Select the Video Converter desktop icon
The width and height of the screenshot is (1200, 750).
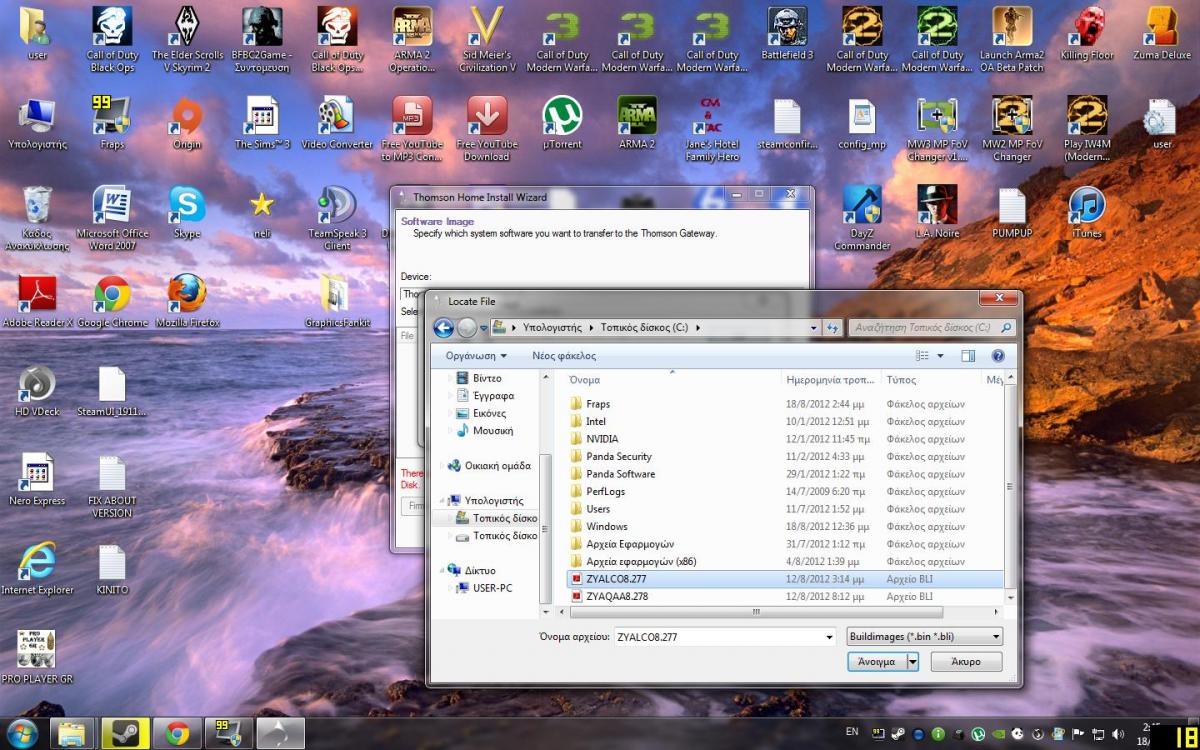tap(337, 123)
